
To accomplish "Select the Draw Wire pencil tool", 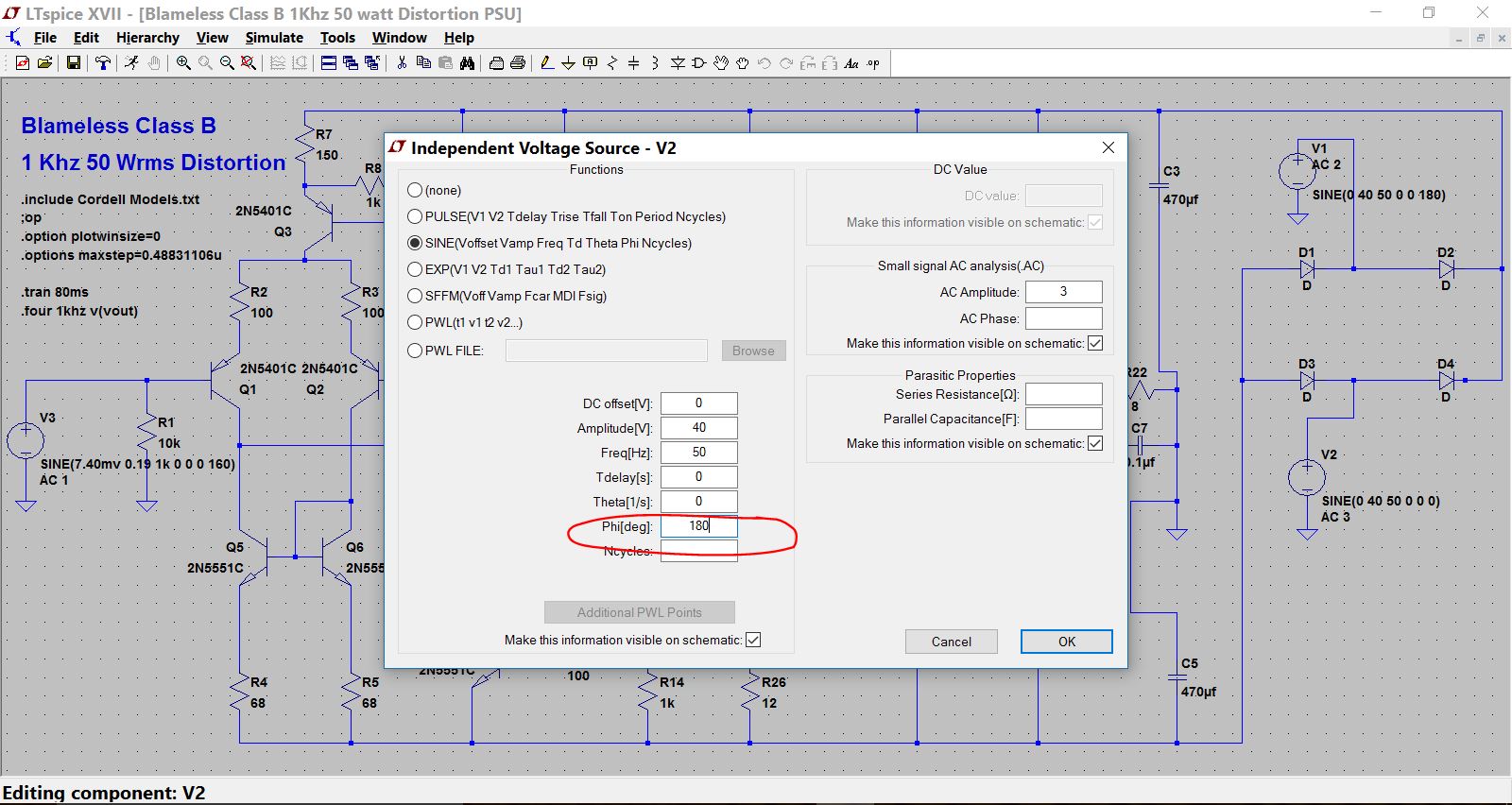I will [x=547, y=63].
